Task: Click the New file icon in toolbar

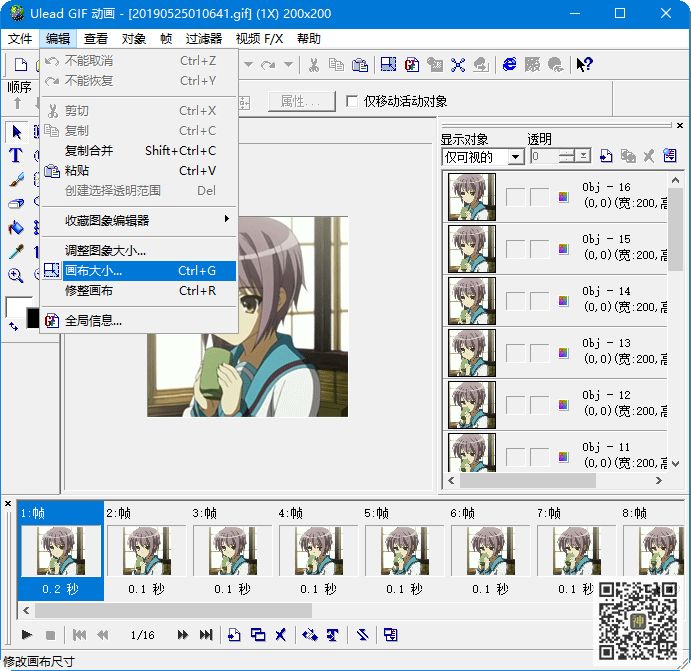Action: pyautogui.click(x=21, y=65)
